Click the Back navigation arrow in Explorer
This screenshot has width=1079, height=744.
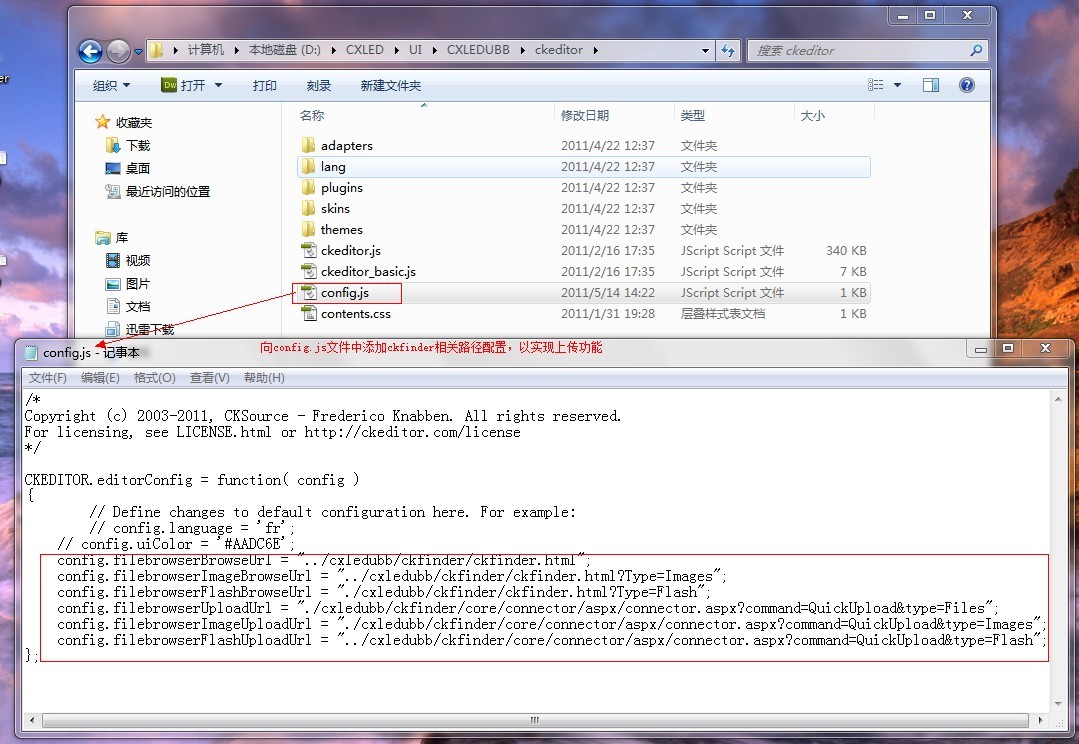click(x=90, y=51)
